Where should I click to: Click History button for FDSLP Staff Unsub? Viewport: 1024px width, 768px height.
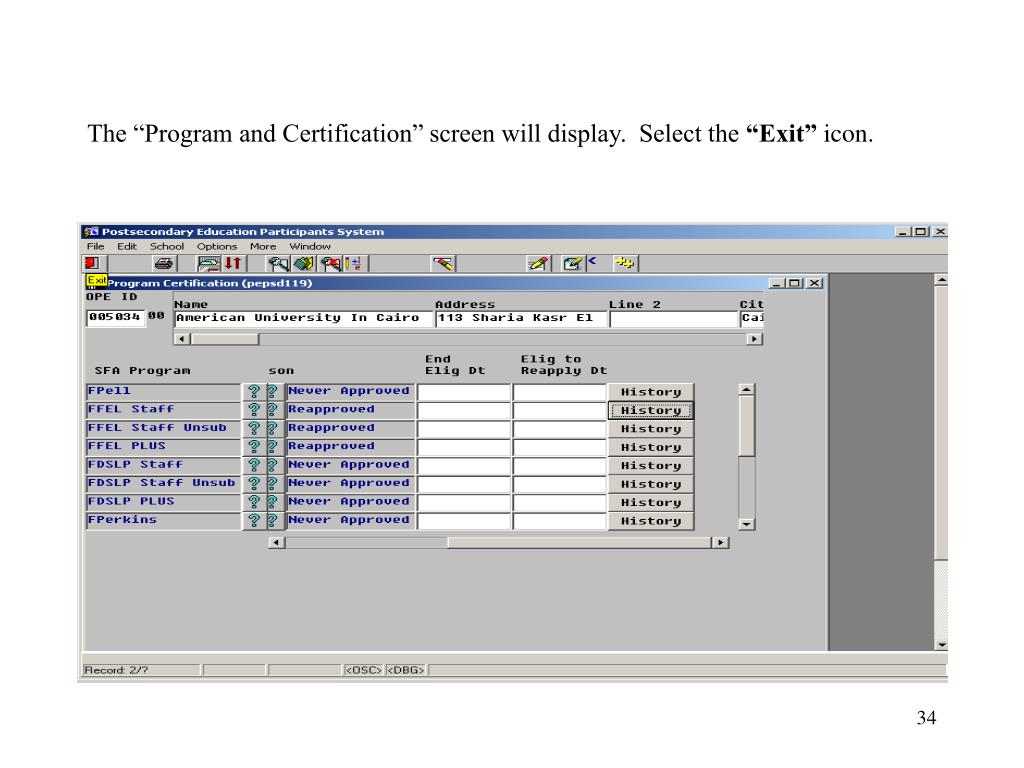coord(650,484)
